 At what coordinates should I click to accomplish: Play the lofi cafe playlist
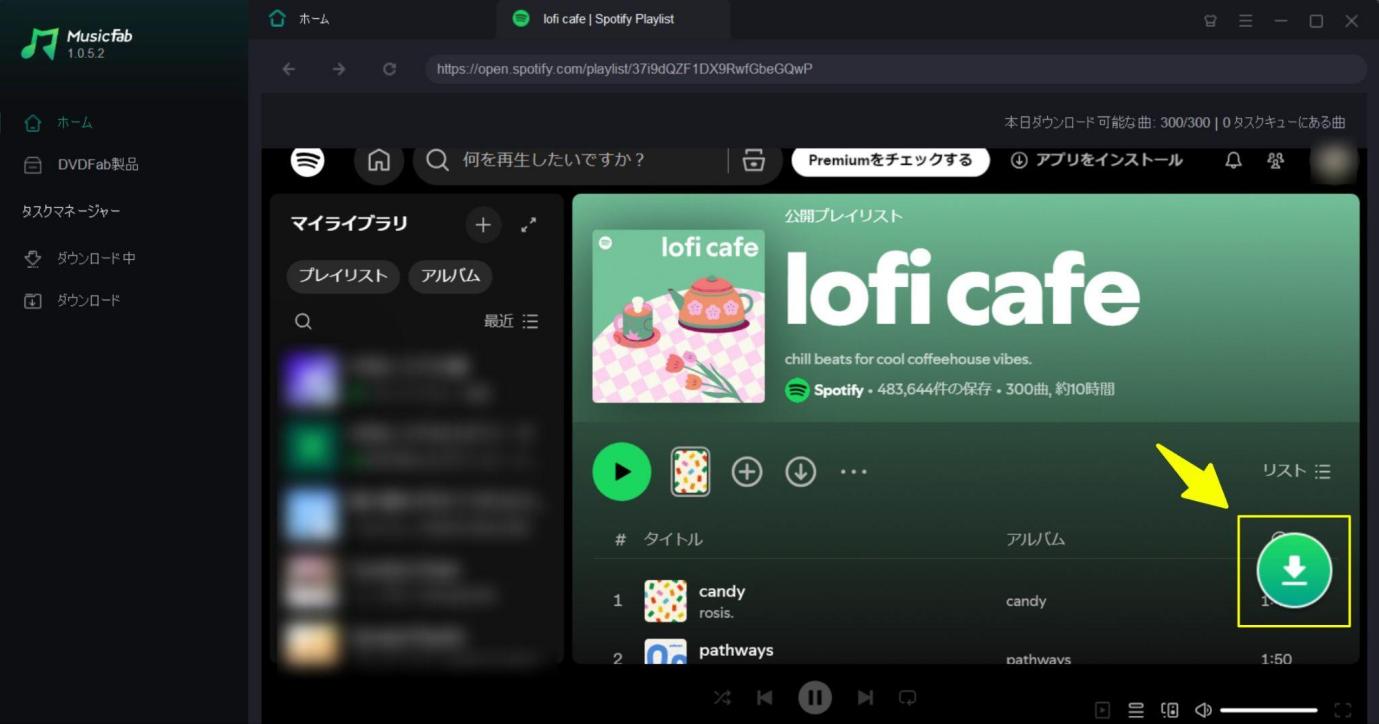[x=622, y=471]
